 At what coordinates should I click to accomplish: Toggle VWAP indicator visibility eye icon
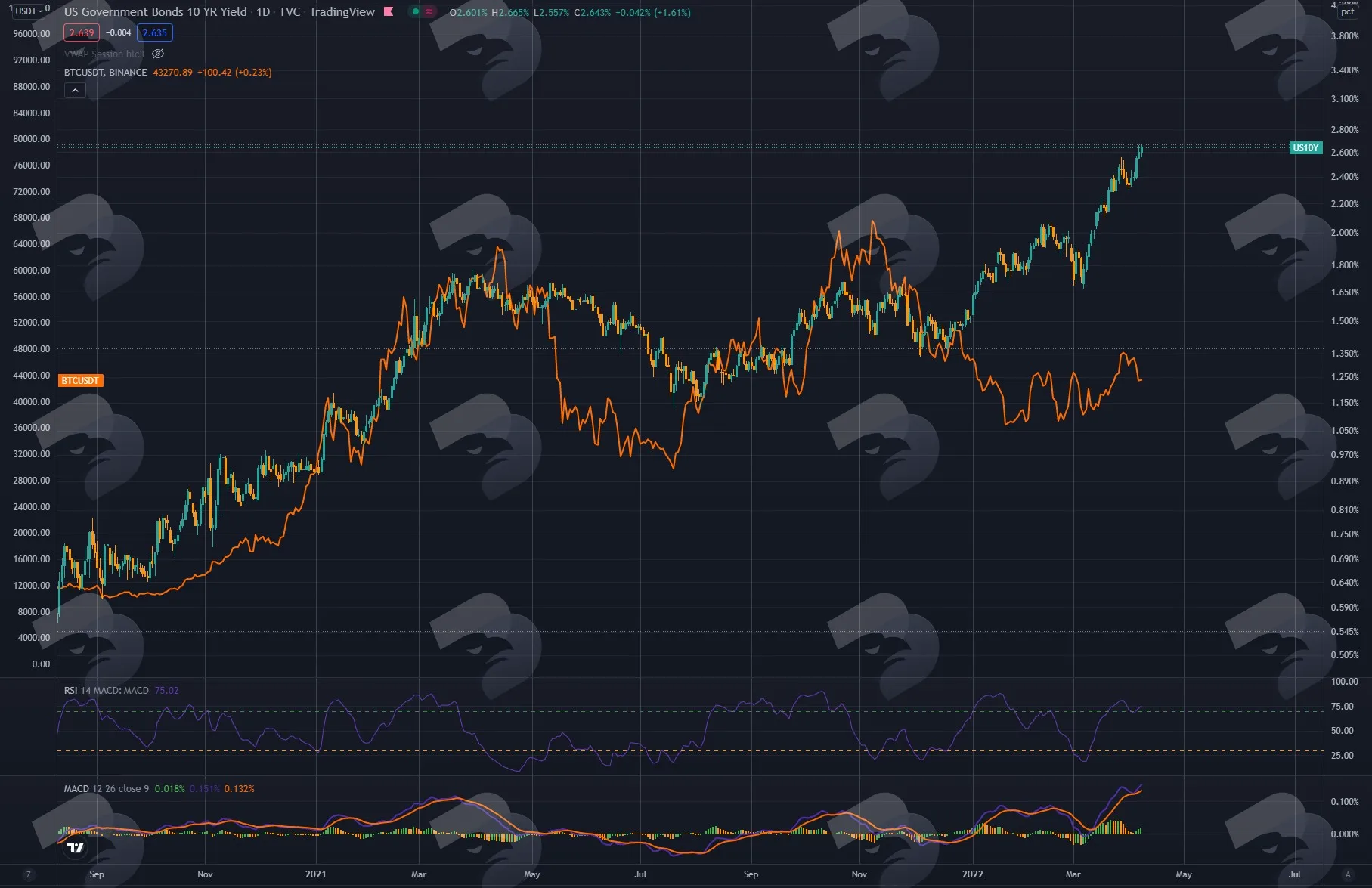pos(158,54)
